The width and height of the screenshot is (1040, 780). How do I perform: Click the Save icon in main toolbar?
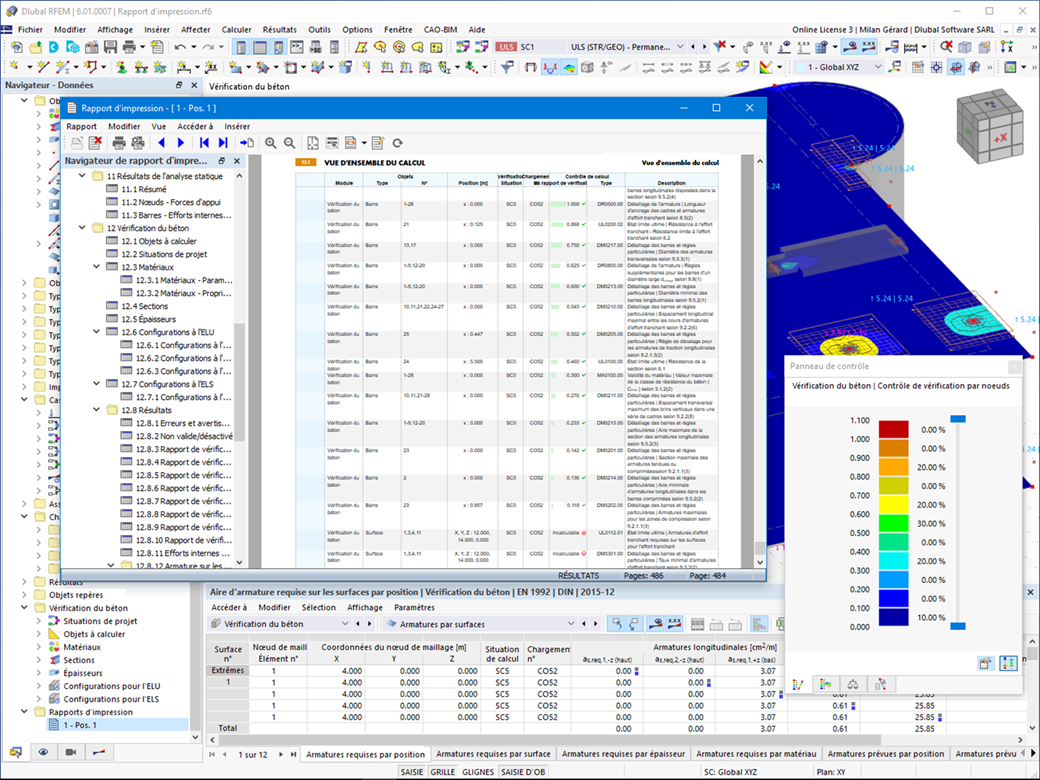[110, 47]
